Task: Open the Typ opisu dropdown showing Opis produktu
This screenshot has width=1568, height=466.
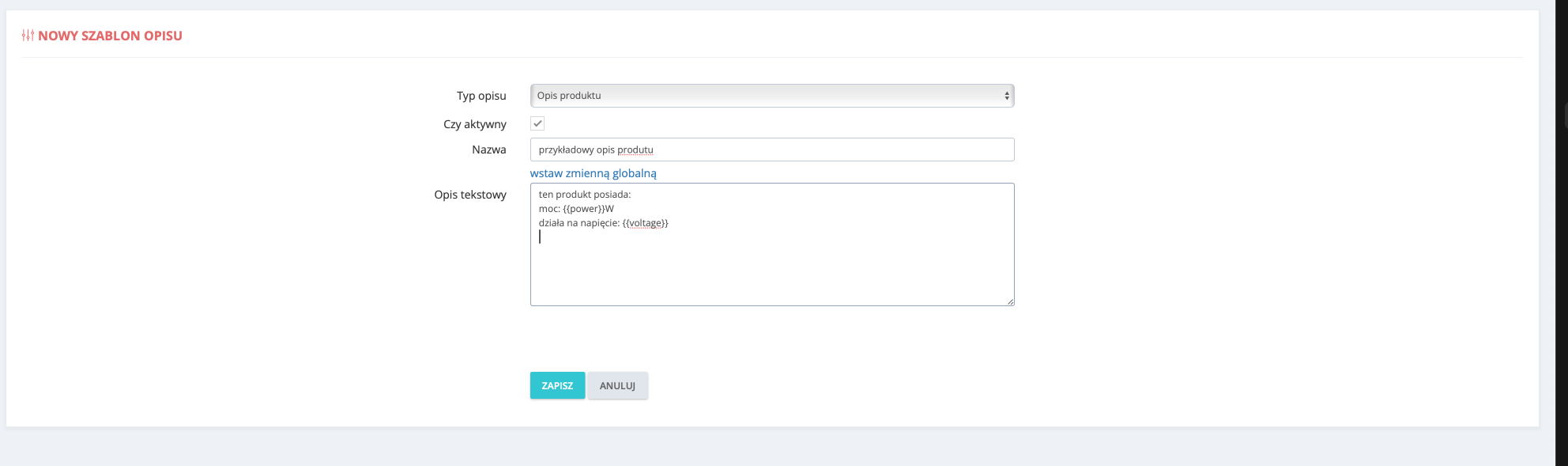Action: [x=772, y=96]
